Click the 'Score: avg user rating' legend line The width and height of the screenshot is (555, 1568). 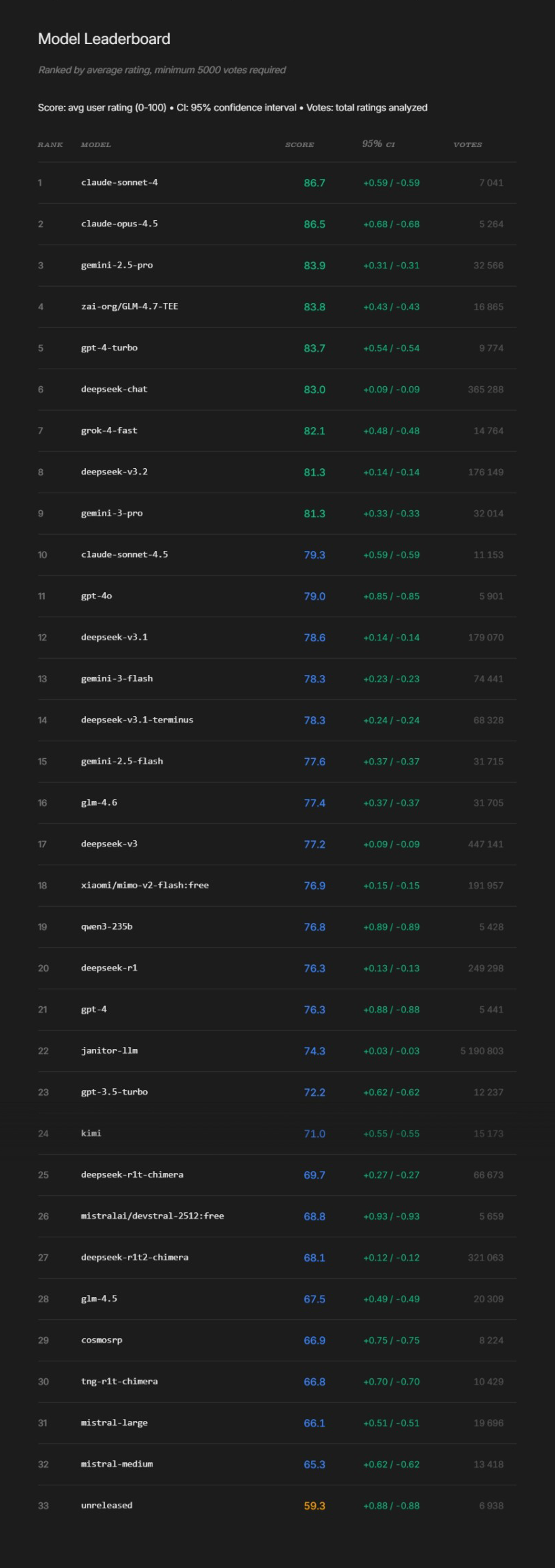point(232,108)
